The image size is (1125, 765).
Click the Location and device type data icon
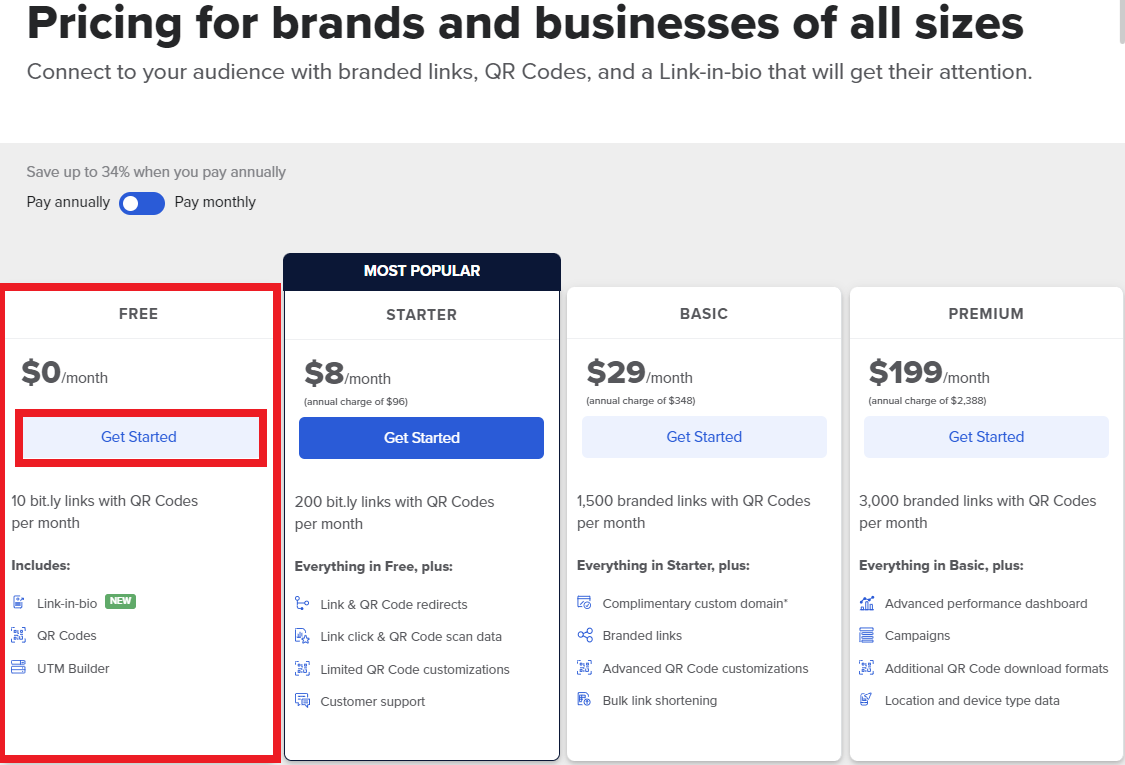click(x=867, y=700)
